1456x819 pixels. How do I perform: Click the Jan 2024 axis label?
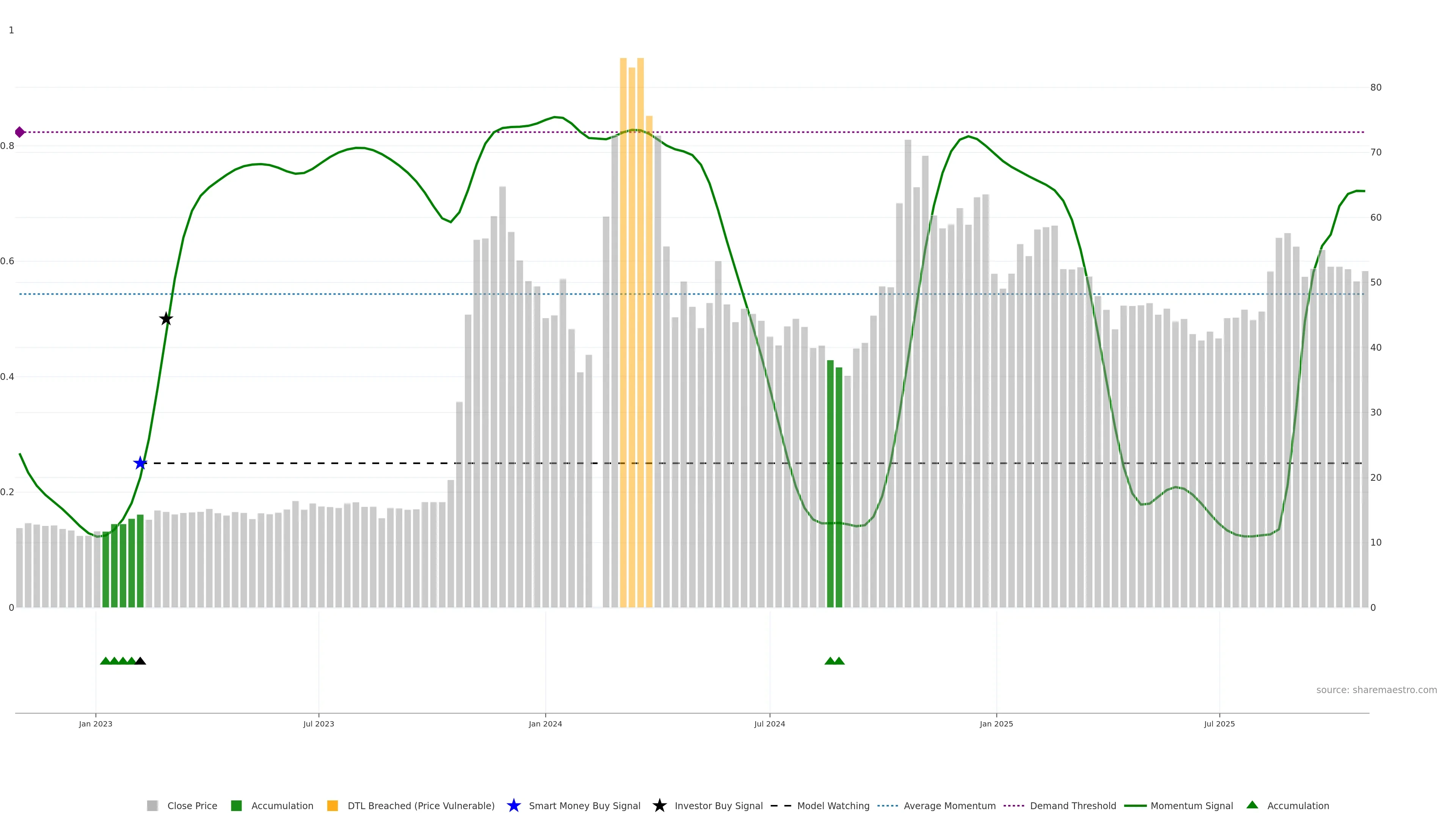click(545, 723)
